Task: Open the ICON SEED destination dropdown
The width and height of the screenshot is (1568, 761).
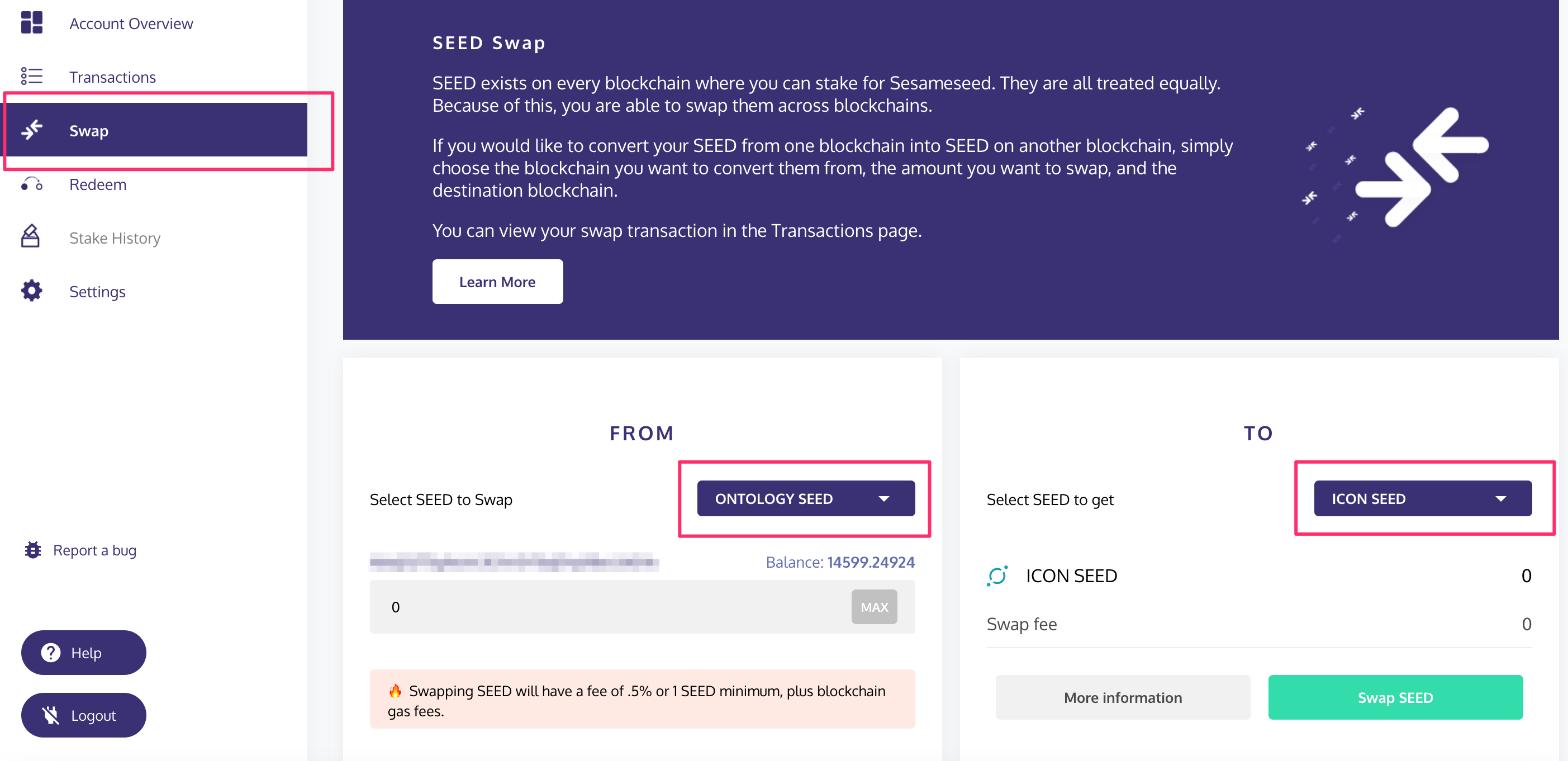Action: click(1423, 498)
